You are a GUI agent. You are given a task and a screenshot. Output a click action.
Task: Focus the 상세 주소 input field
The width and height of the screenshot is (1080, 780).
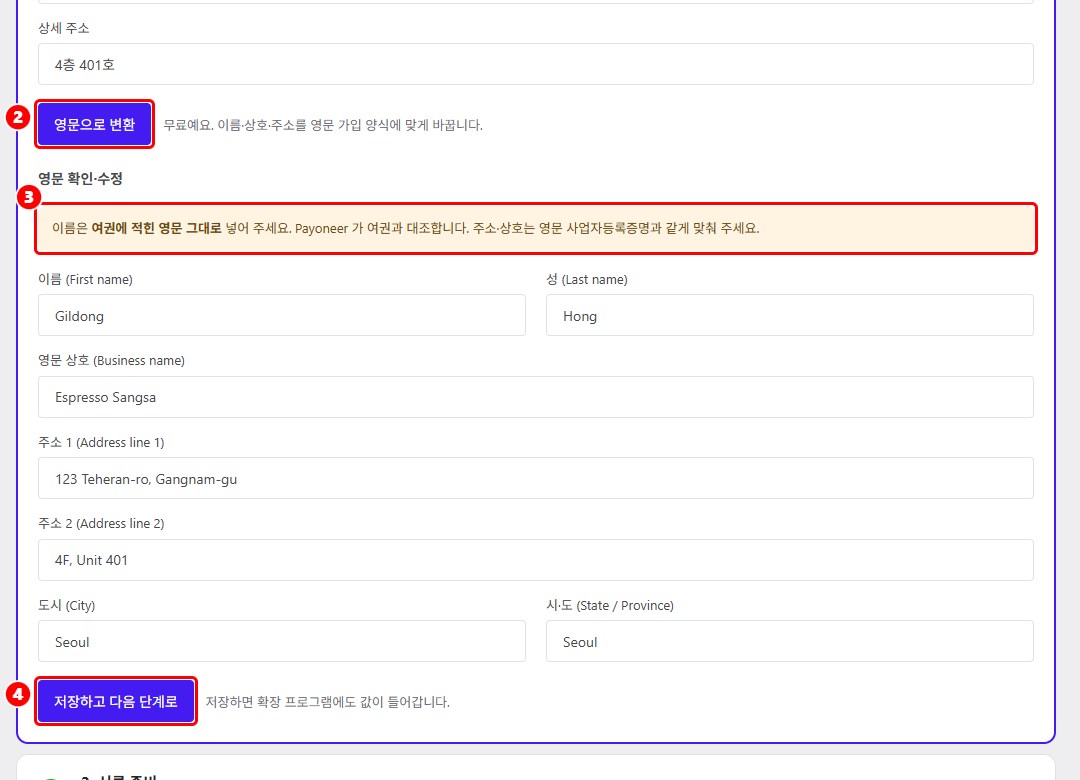pos(535,64)
